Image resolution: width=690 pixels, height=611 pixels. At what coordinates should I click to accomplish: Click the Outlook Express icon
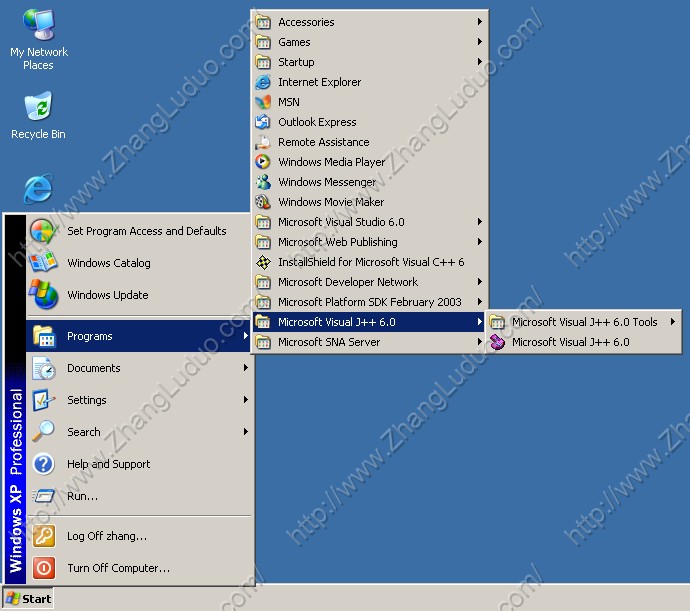[x=263, y=122]
